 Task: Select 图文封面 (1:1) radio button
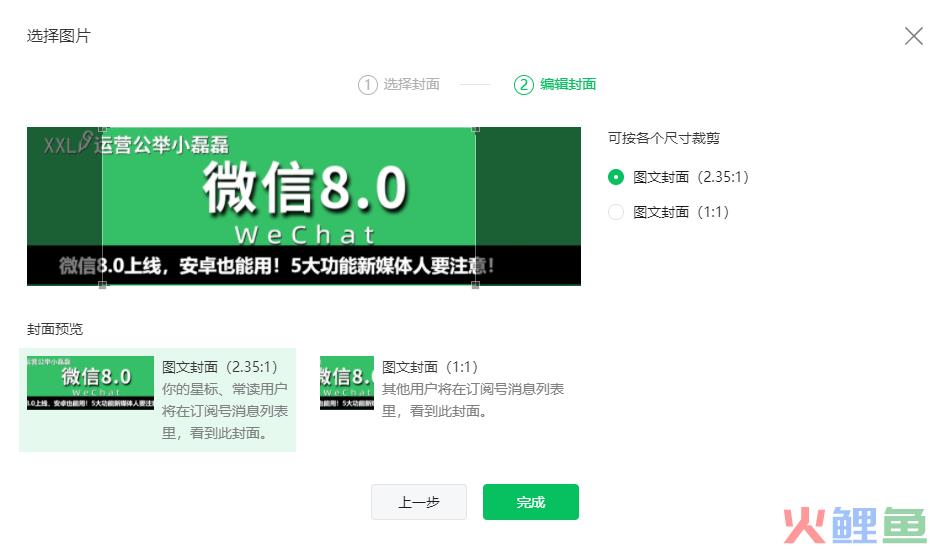(616, 212)
